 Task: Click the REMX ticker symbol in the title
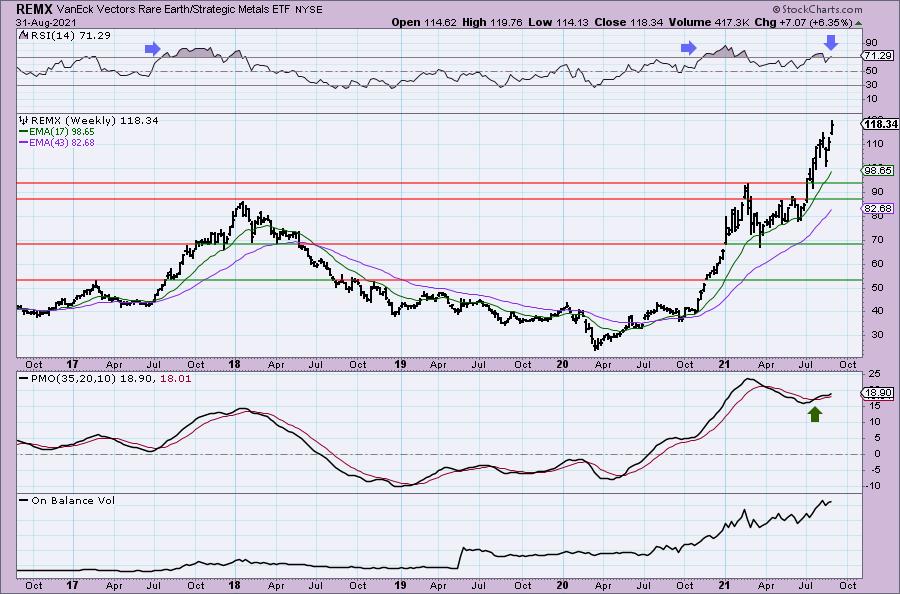(x=34, y=9)
